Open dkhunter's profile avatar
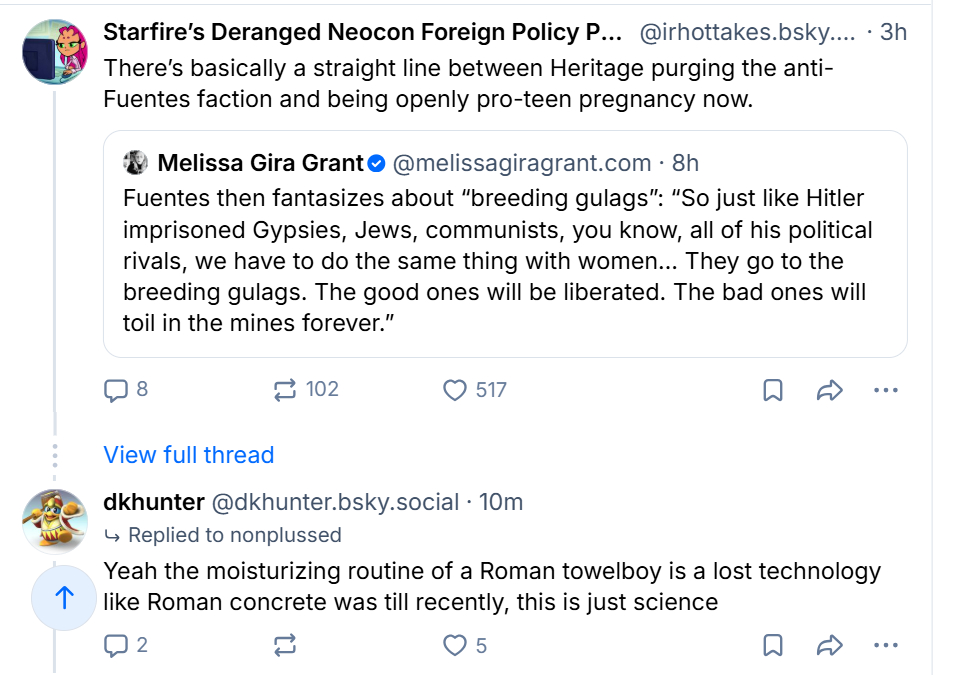 (54, 522)
